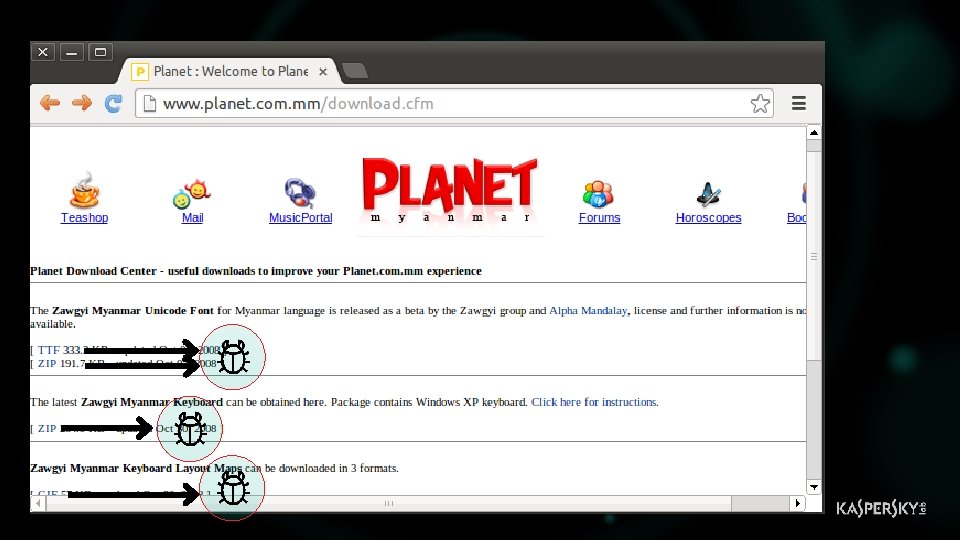The image size is (960, 540).
Task: Open 'Click here for instructions' link
Action: 594,402
